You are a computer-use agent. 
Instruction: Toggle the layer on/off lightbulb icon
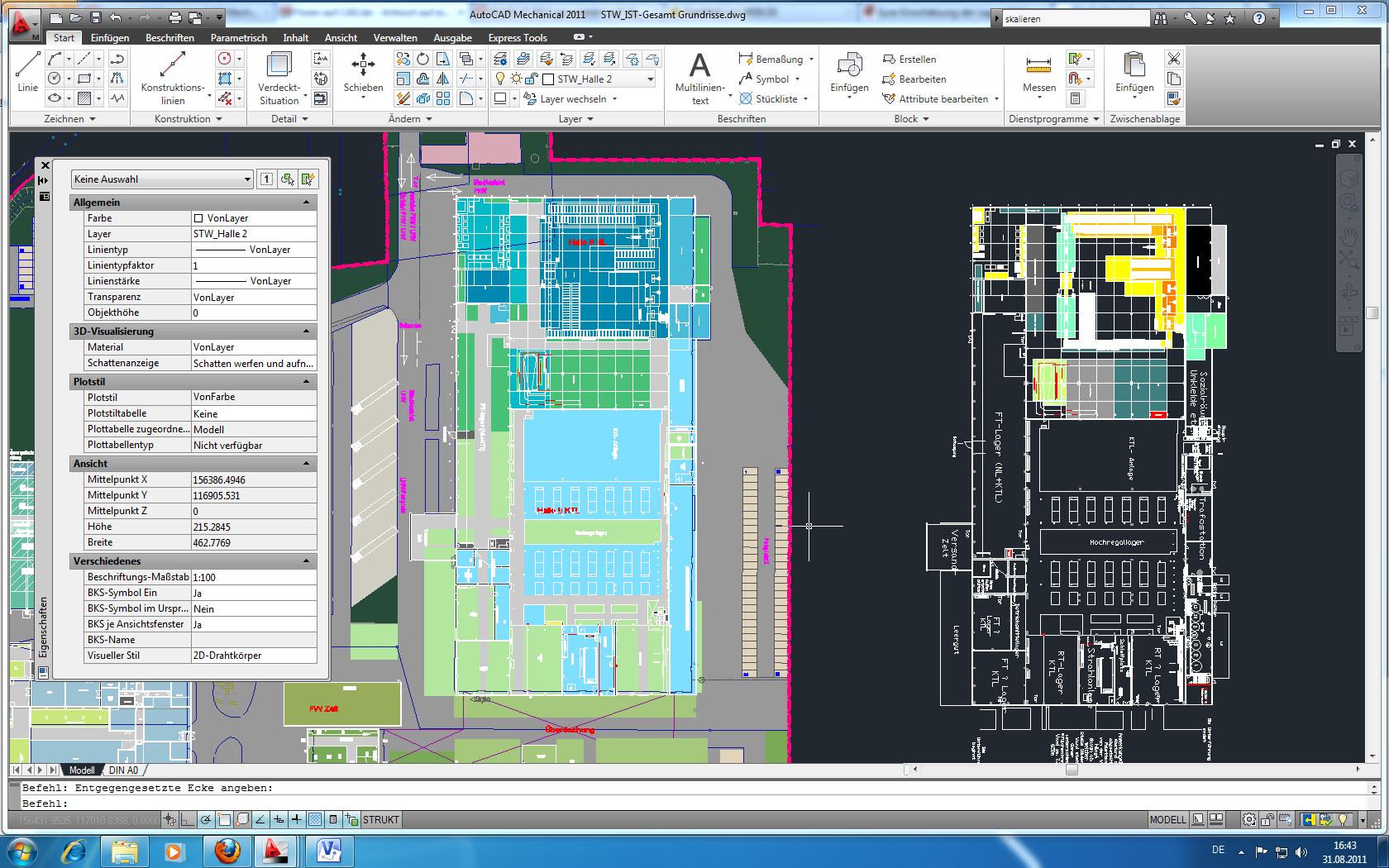[x=500, y=79]
